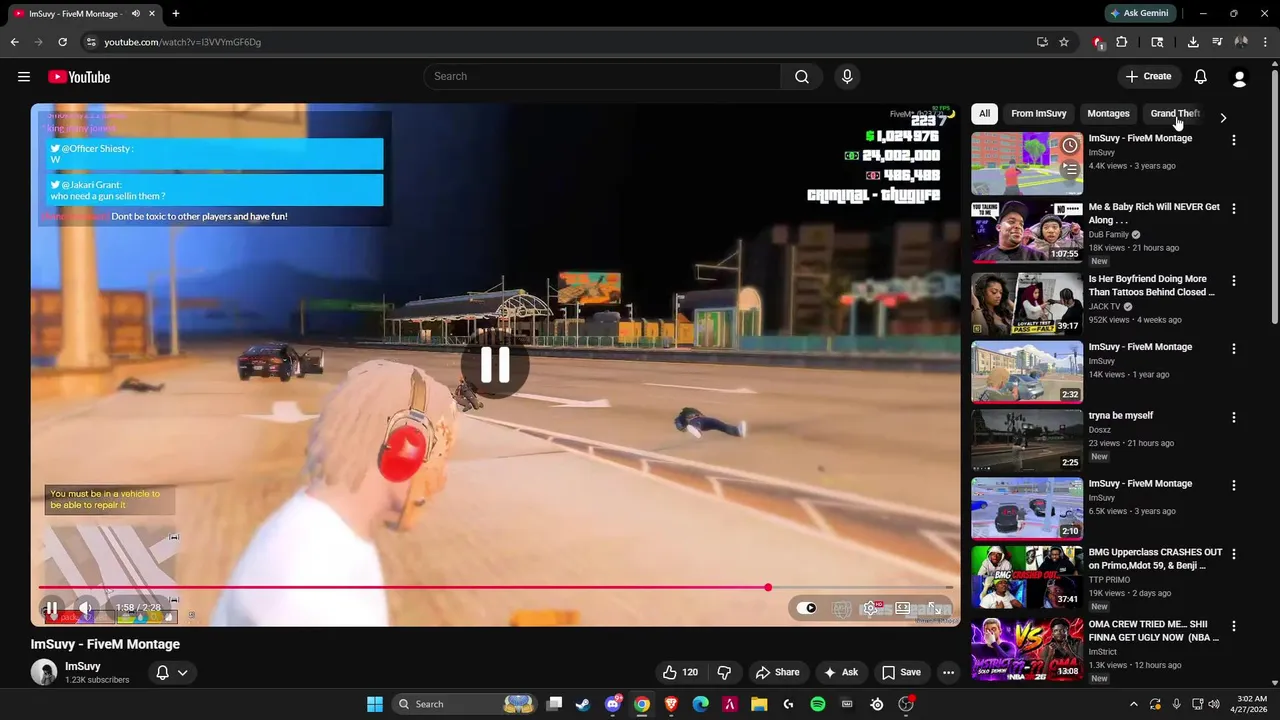Screen dimensions: 1280x720
Task: Open OMA CREW TRIED ME video title
Action: (x=1154, y=631)
